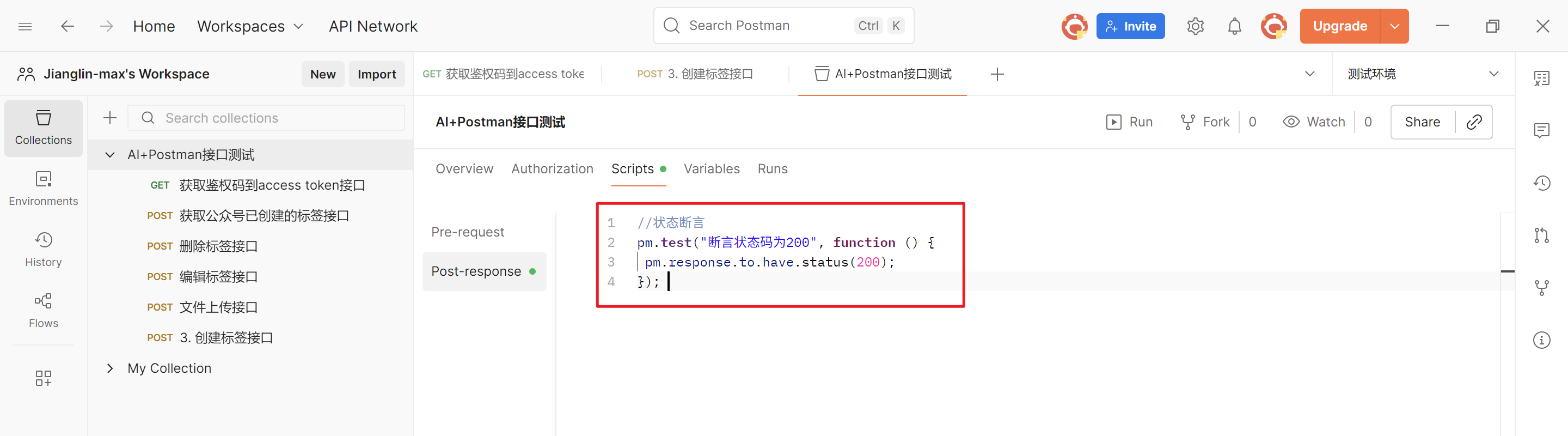Viewport: 1568px width, 436px height.
Task: Click the Home link
Action: coord(154,26)
